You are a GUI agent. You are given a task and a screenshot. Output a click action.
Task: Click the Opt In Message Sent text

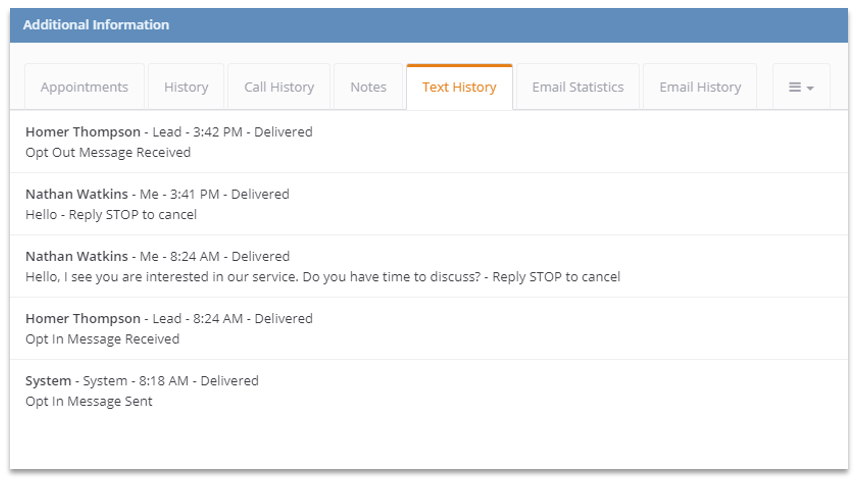[x=89, y=401]
